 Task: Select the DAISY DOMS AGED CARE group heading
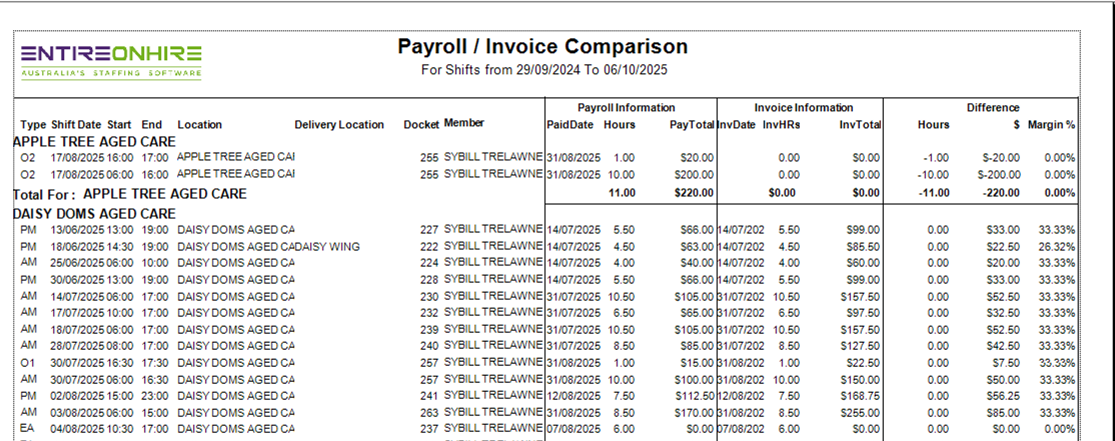[x=94, y=213]
